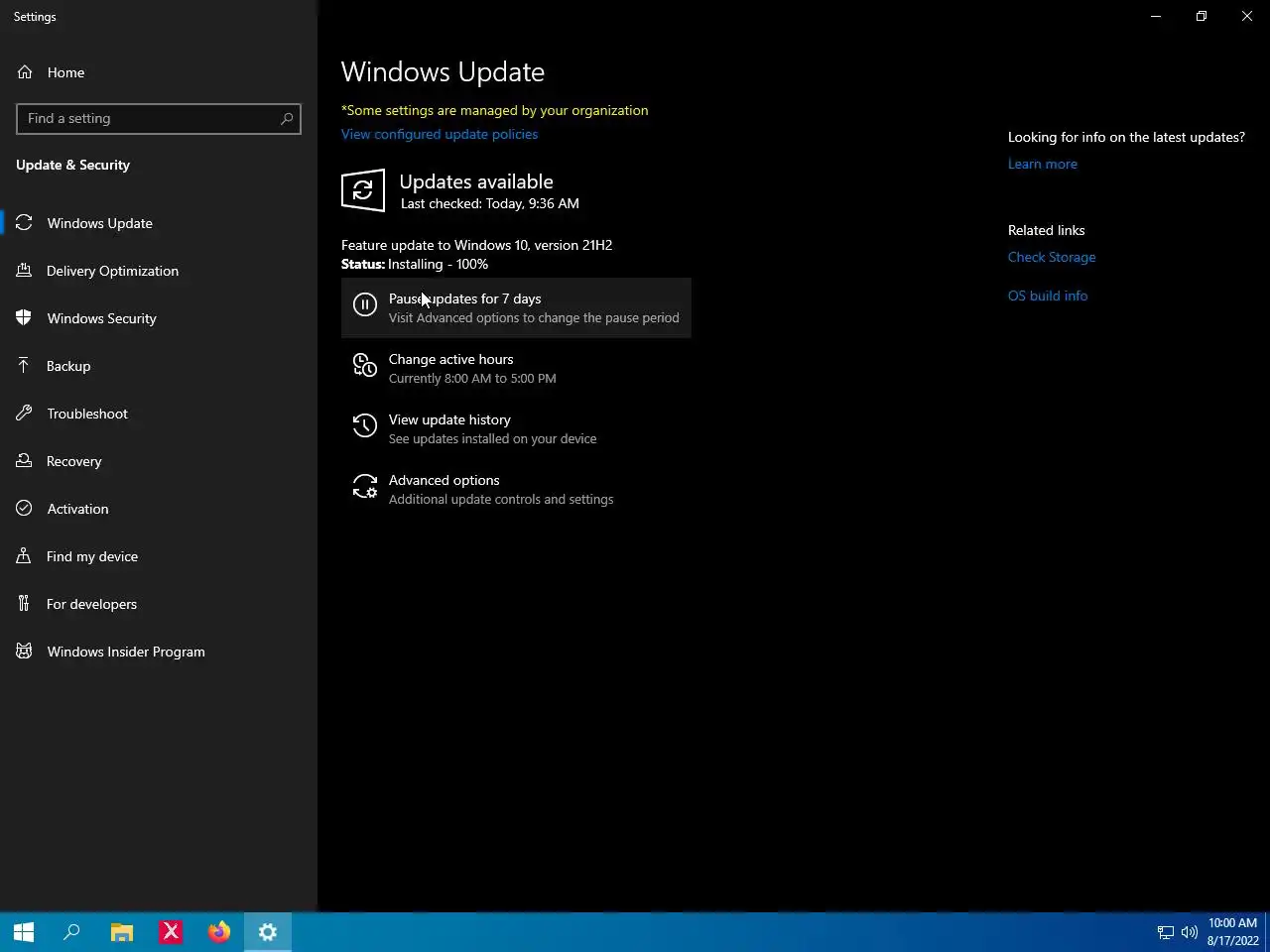
Task: Open taskbar Search
Action: pyautogui.click(x=71, y=932)
